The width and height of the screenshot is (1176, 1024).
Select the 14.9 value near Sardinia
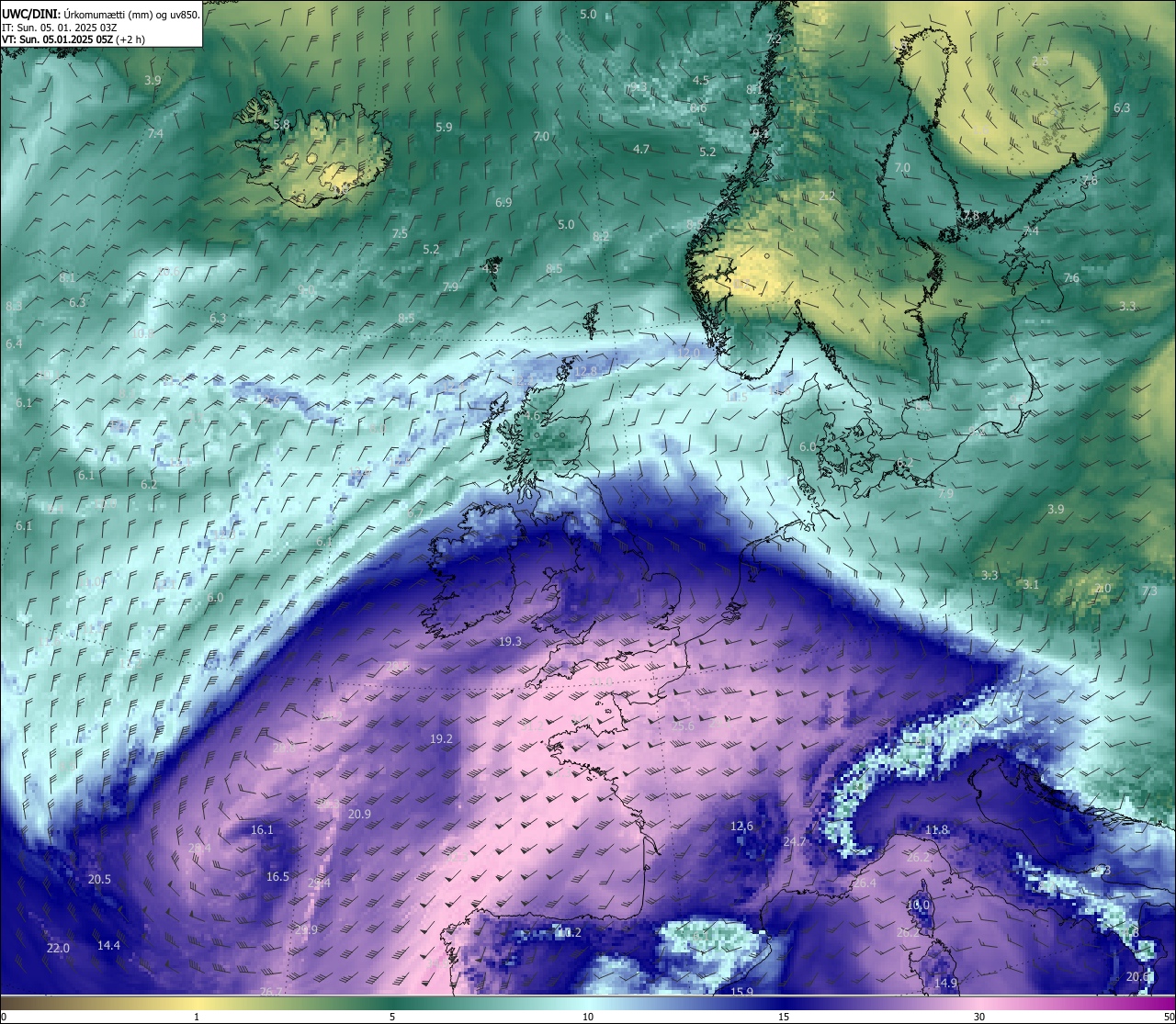[945, 983]
